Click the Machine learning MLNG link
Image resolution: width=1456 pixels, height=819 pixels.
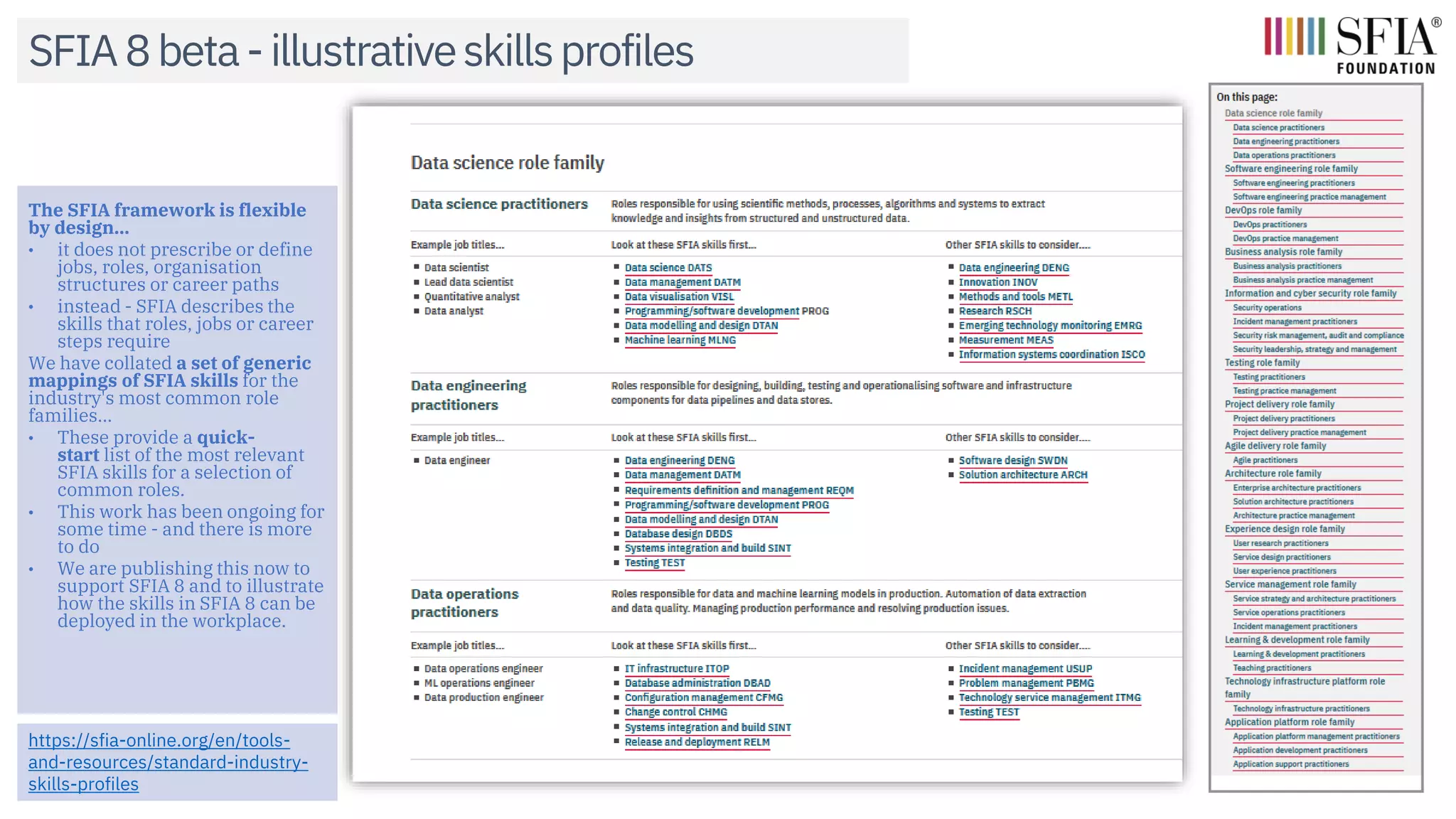point(680,341)
